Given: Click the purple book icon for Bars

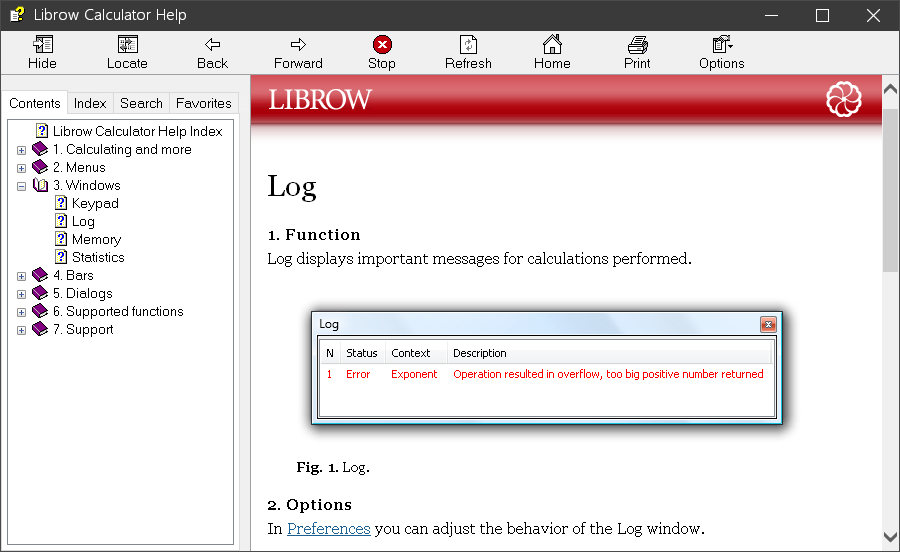Looking at the screenshot, I should [40, 275].
